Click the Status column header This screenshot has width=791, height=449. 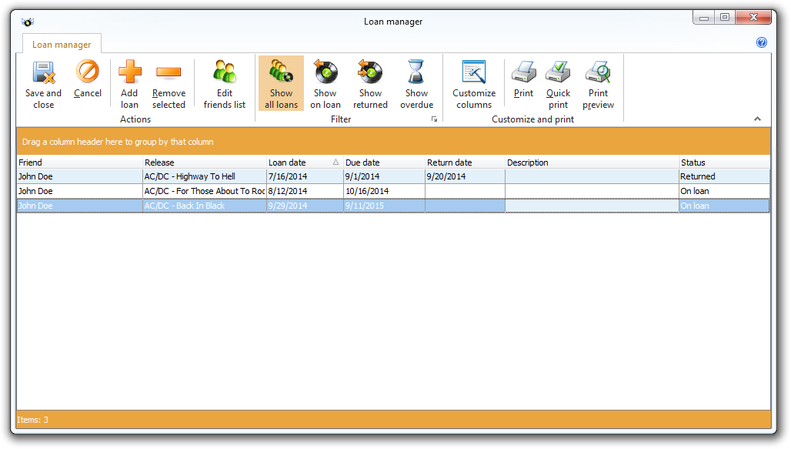[x=723, y=162]
